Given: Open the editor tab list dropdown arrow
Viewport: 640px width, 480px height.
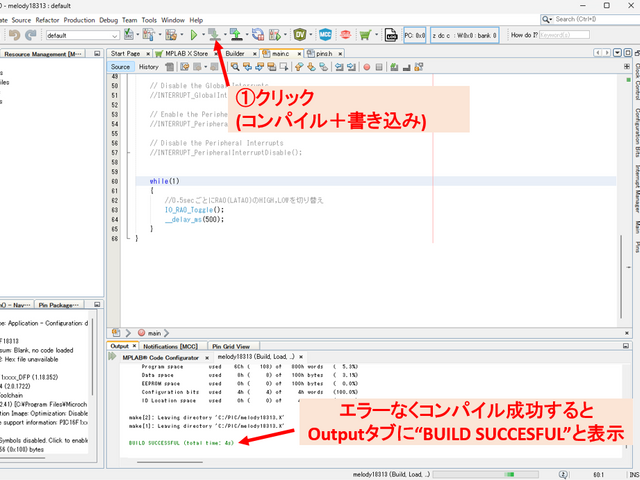Looking at the screenshot, I should point(617,53).
